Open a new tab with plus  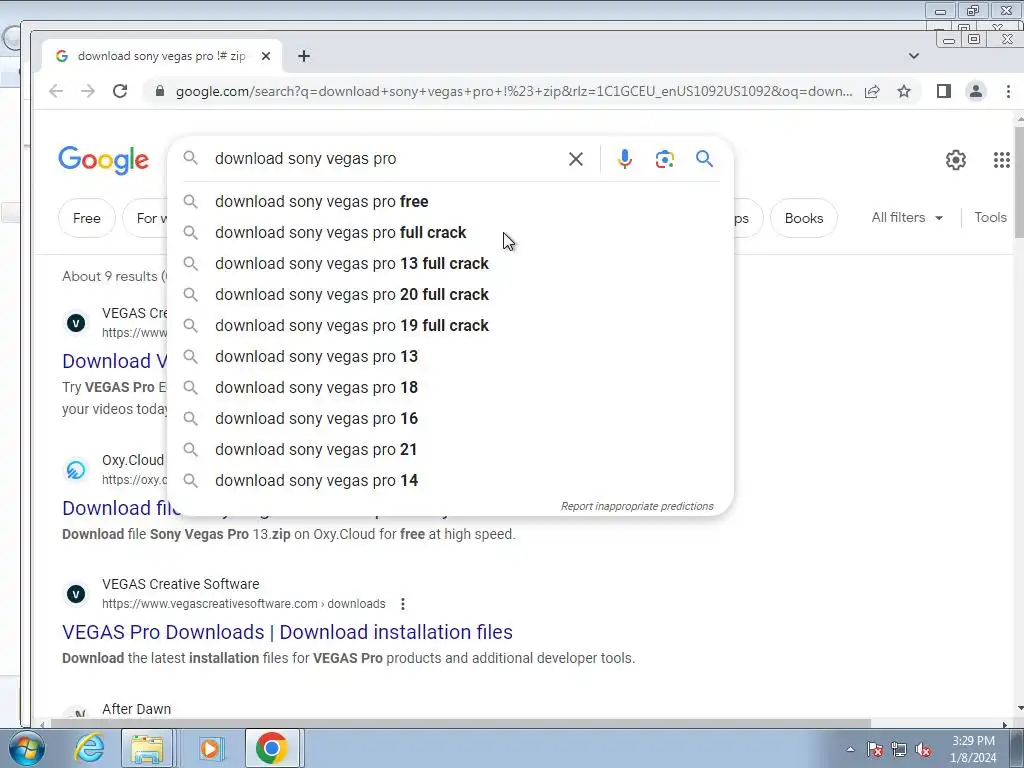pos(304,56)
